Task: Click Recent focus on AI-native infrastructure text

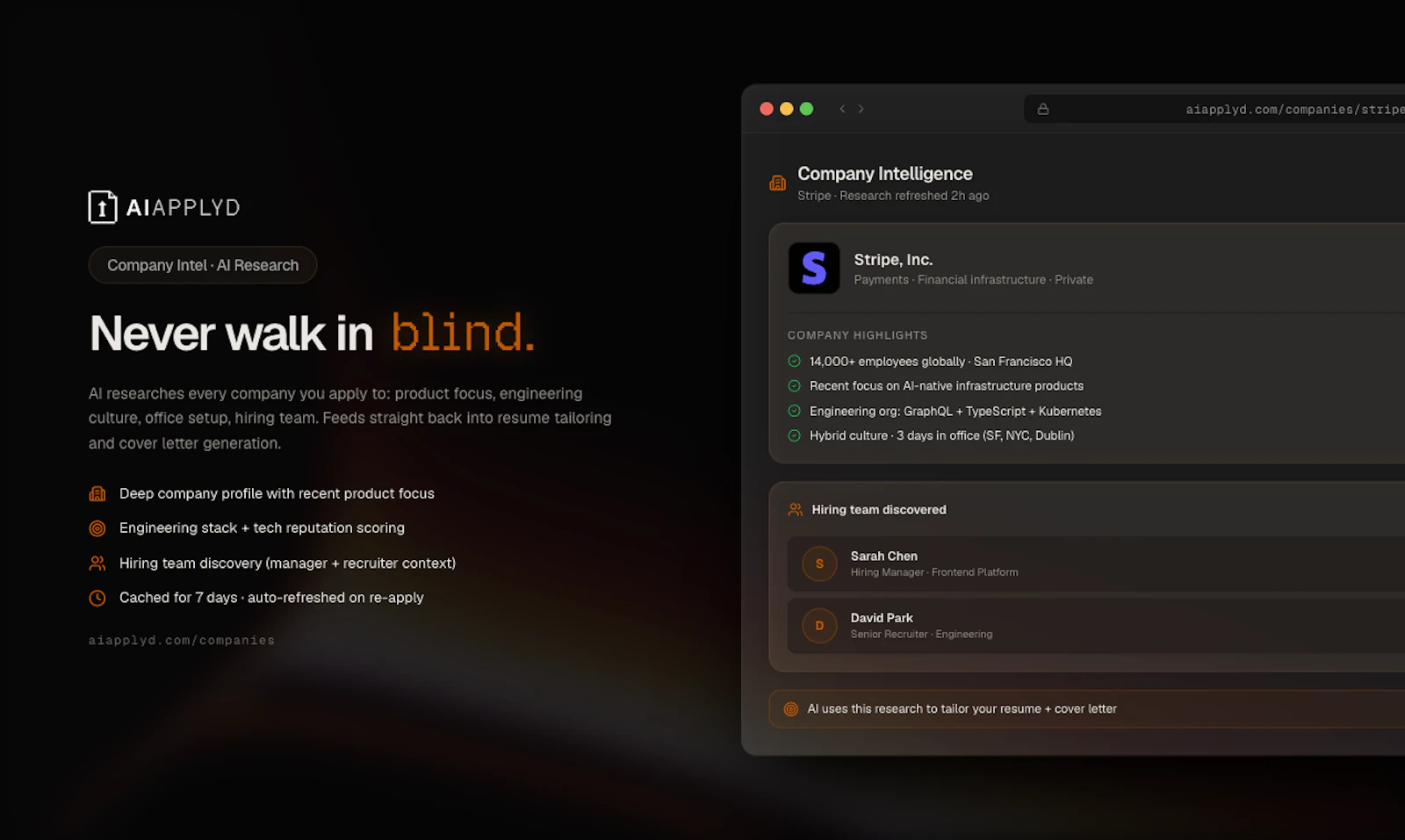Action: point(947,386)
